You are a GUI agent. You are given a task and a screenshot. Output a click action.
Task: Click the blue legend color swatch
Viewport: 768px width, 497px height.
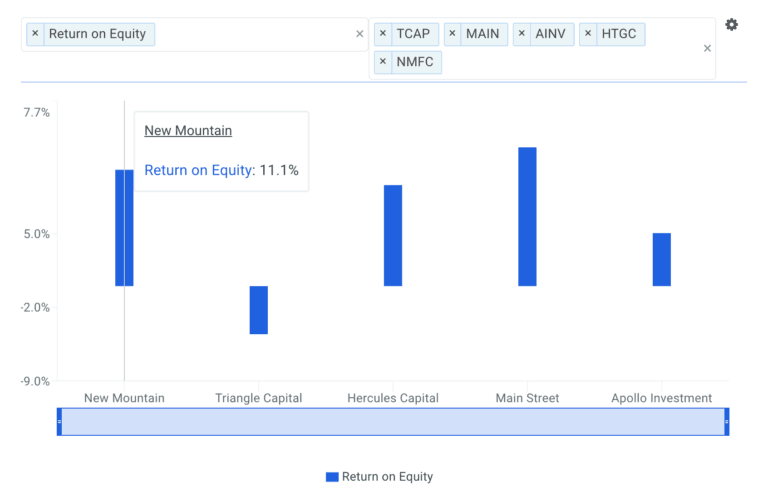[332, 477]
